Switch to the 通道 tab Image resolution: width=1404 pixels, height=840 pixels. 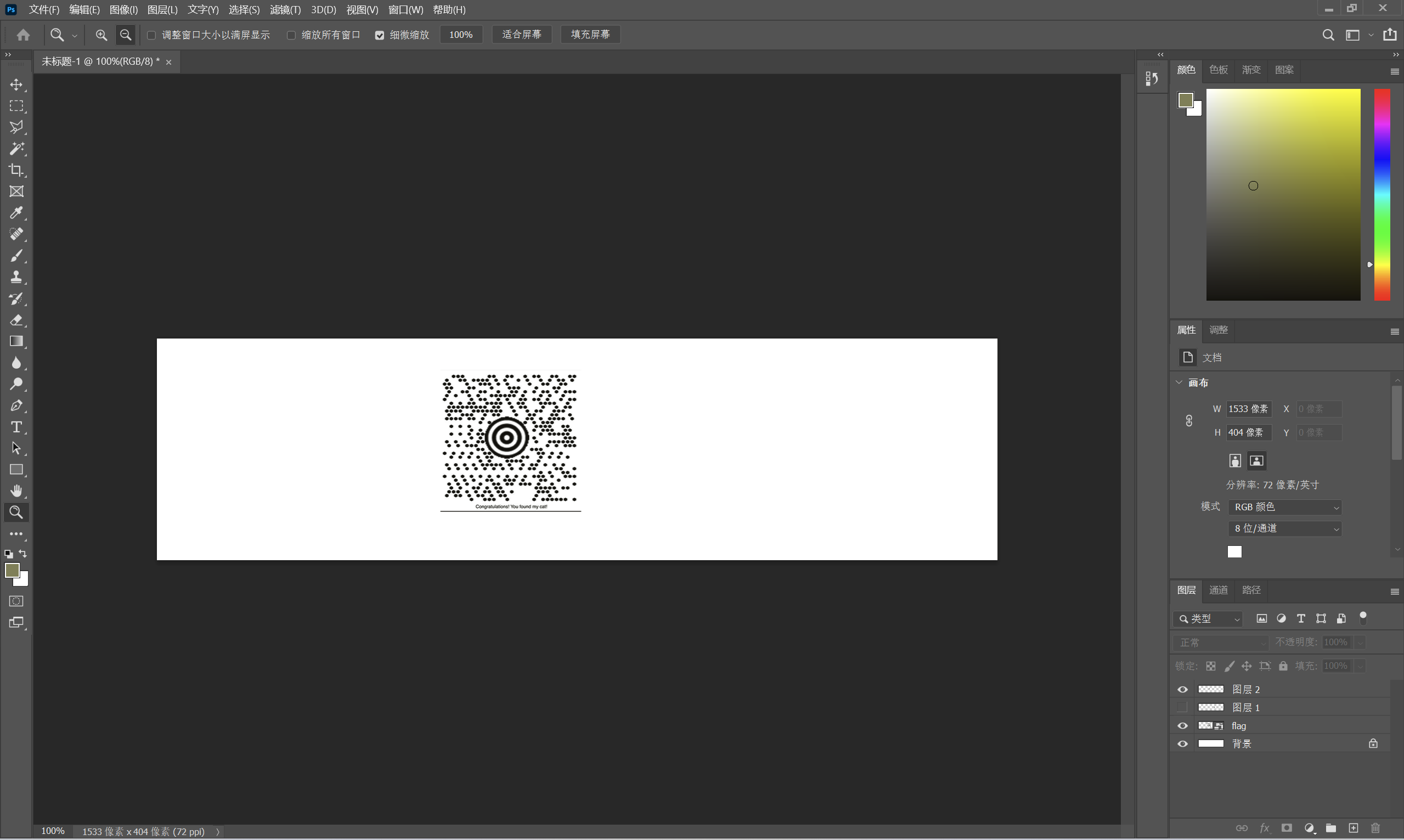(x=1219, y=590)
